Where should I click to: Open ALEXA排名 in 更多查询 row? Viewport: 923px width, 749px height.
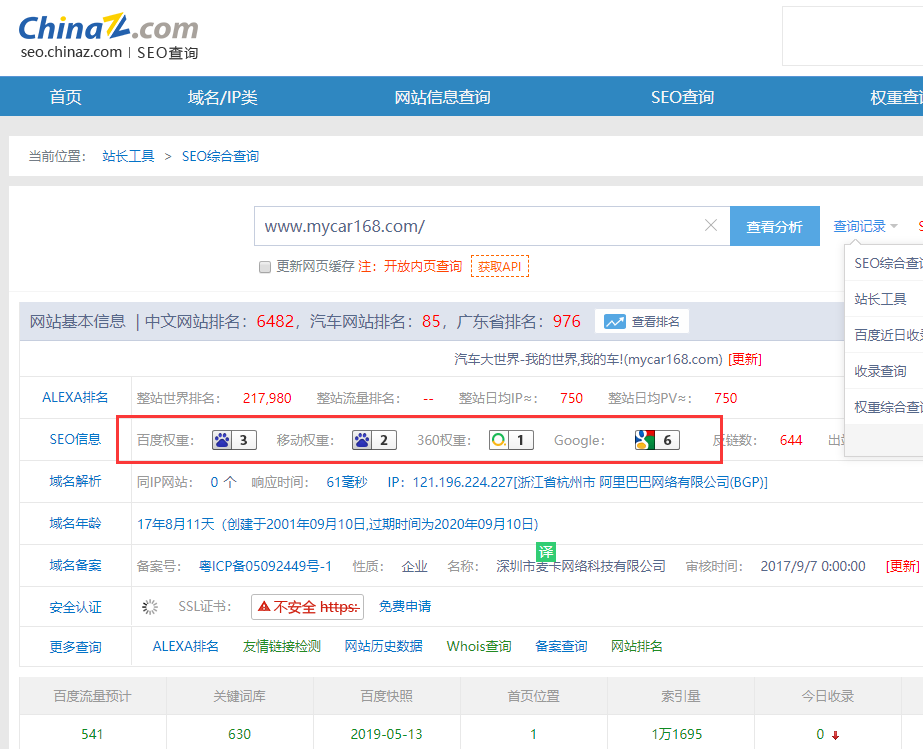(x=185, y=646)
